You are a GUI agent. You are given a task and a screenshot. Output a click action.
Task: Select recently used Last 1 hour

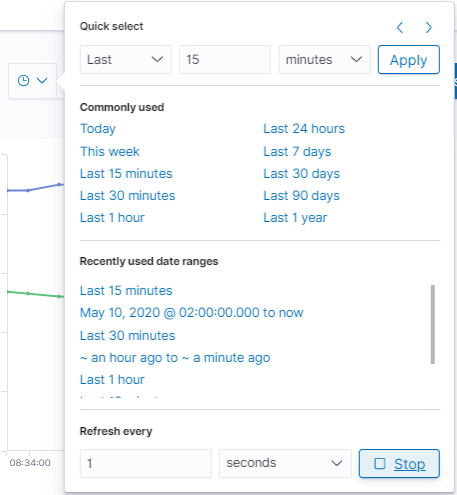tap(112, 380)
